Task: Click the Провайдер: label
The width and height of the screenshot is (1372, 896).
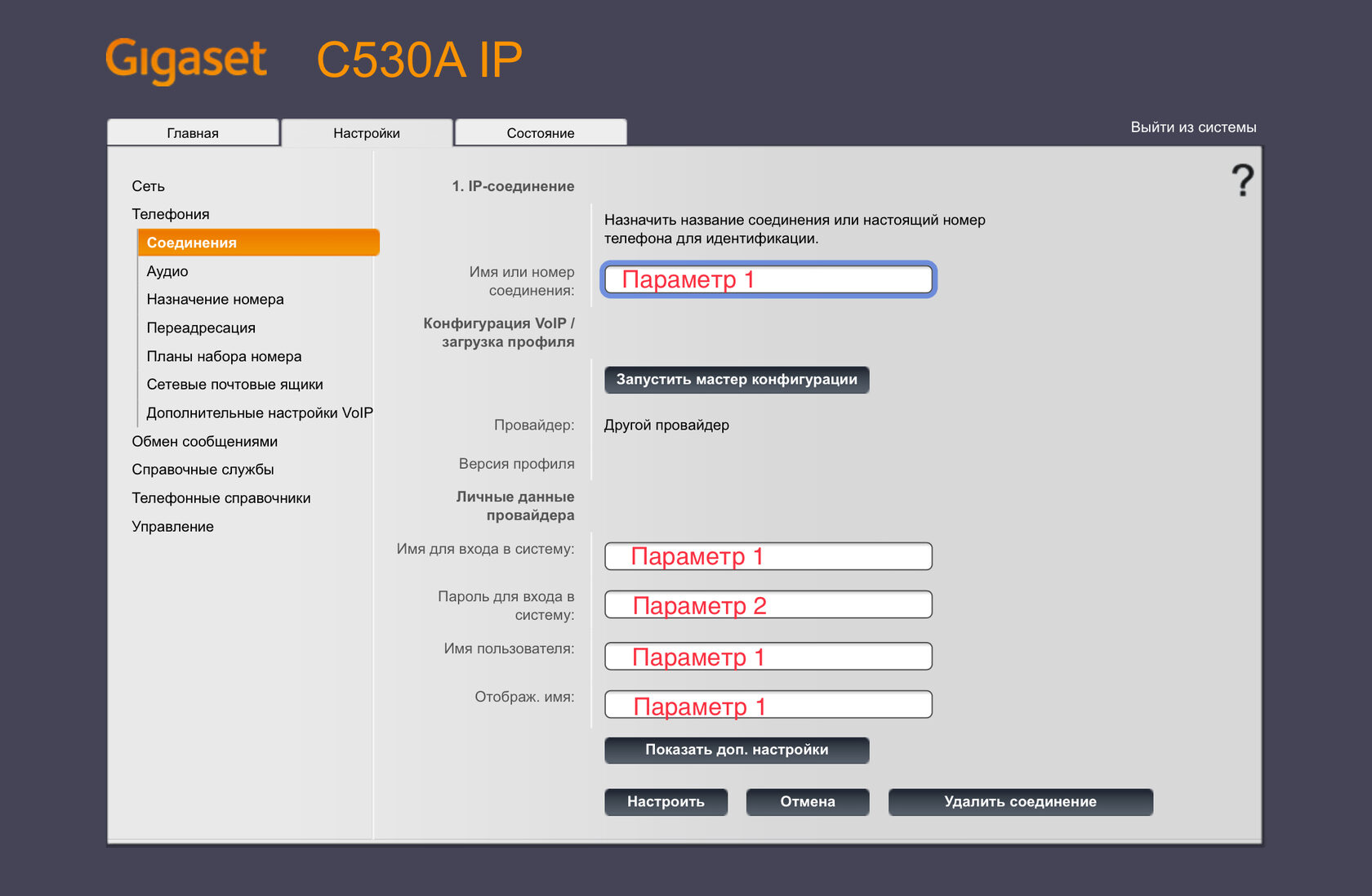Action: coord(534,426)
